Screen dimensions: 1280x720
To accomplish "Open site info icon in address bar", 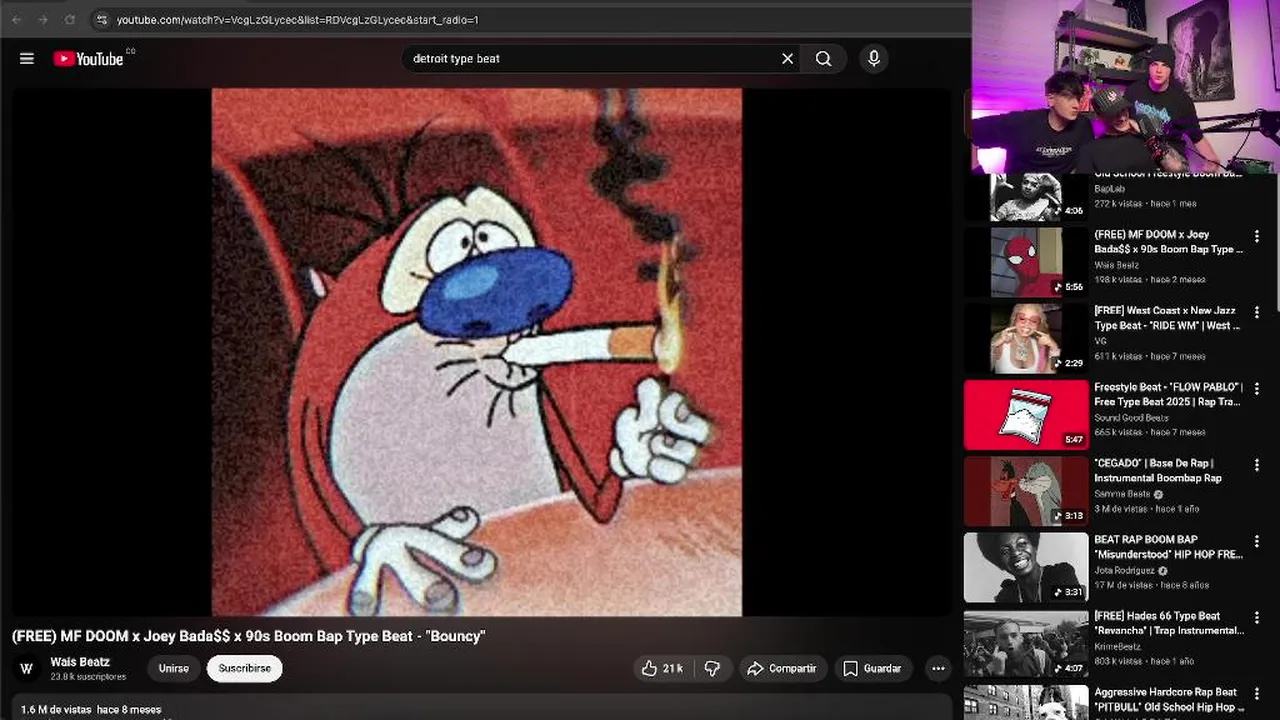I will pyautogui.click(x=101, y=20).
